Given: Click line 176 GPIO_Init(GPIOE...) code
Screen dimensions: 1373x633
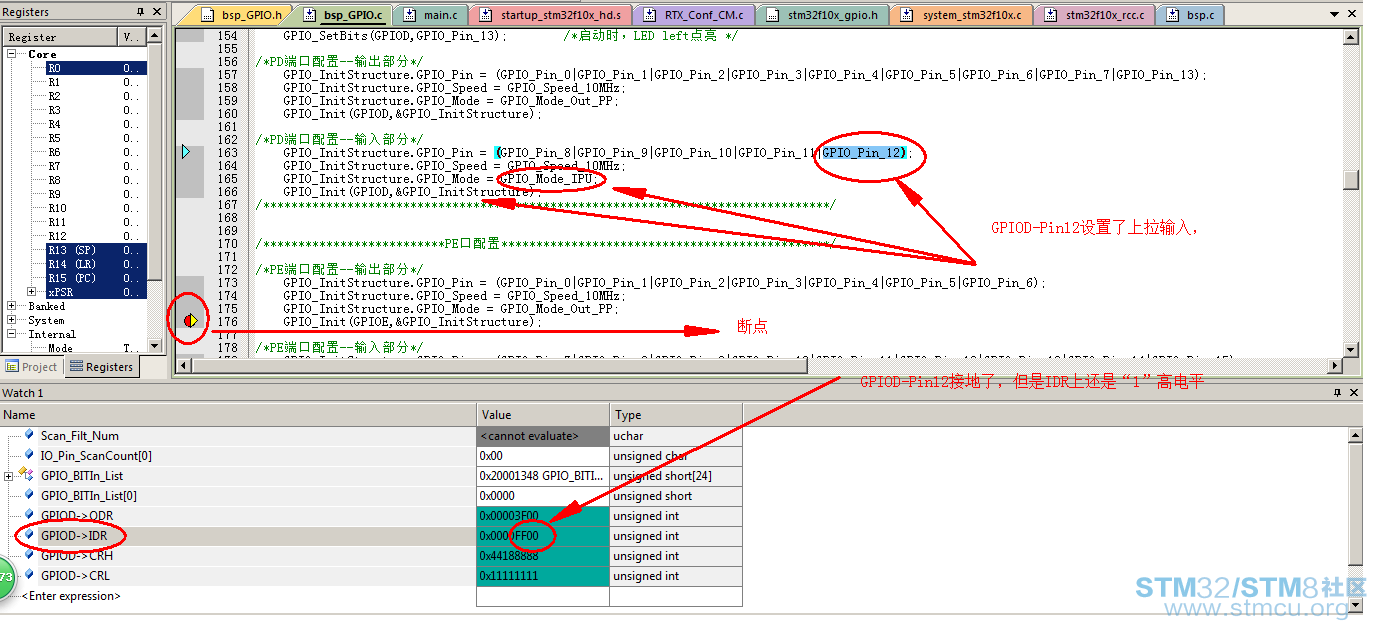Looking at the screenshot, I should pyautogui.click(x=412, y=322).
